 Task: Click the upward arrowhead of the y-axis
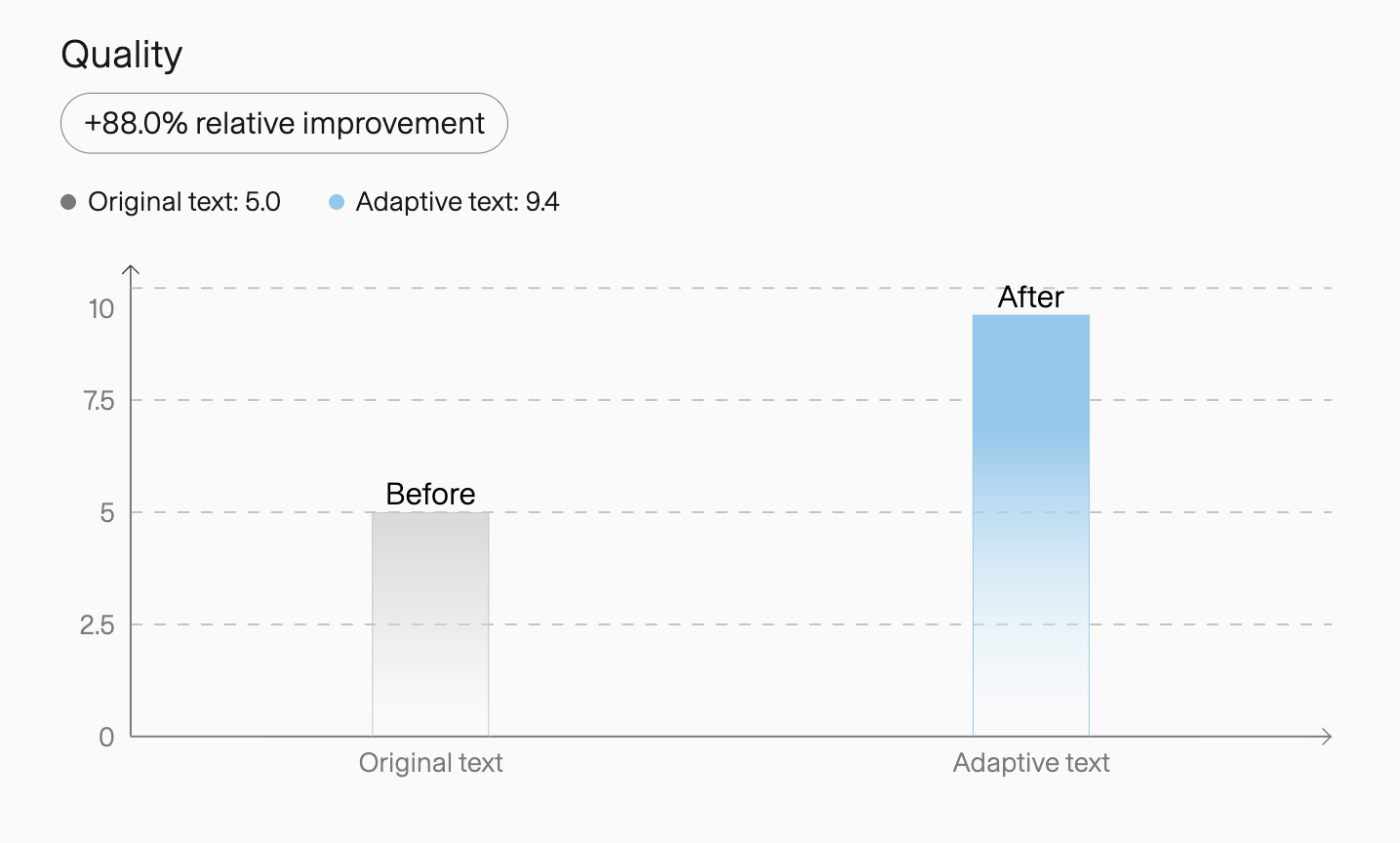[131, 270]
